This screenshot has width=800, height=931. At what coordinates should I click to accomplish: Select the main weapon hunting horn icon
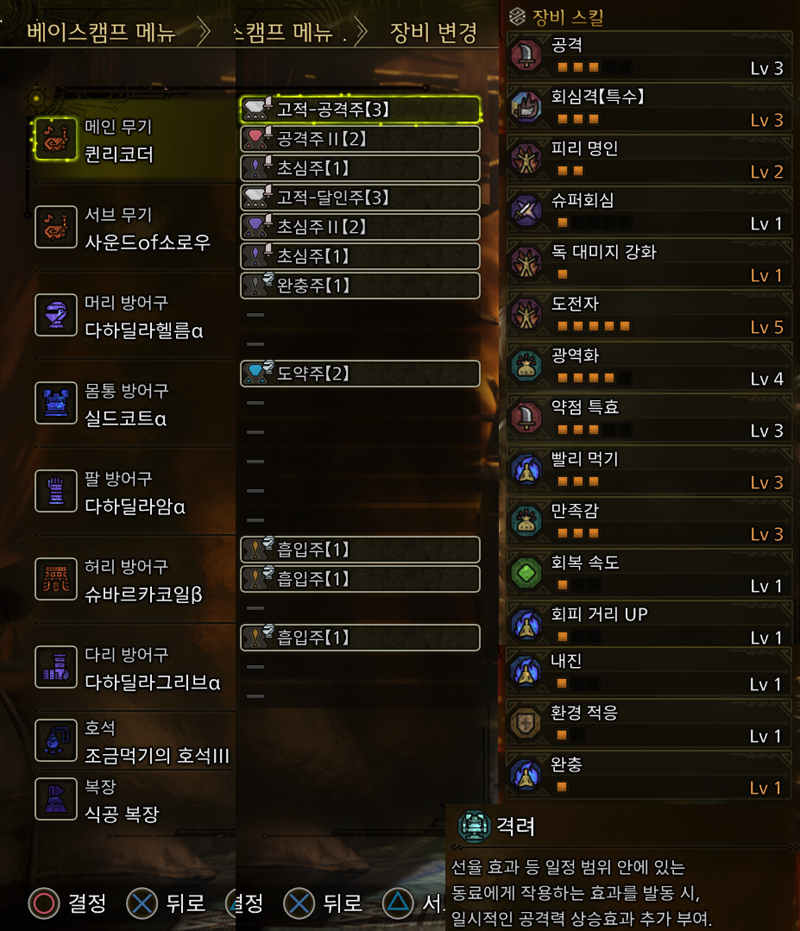click(56, 140)
